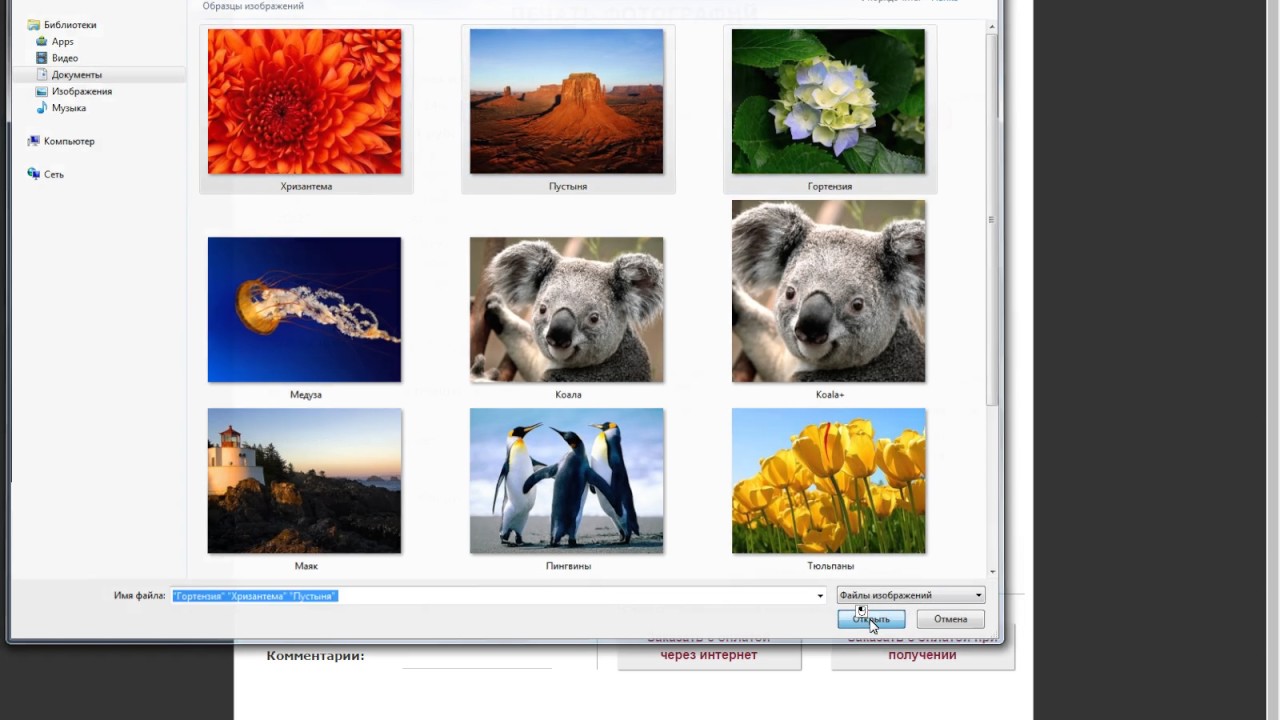
Task: Select Сеть in navigation pane
Action: 54,174
